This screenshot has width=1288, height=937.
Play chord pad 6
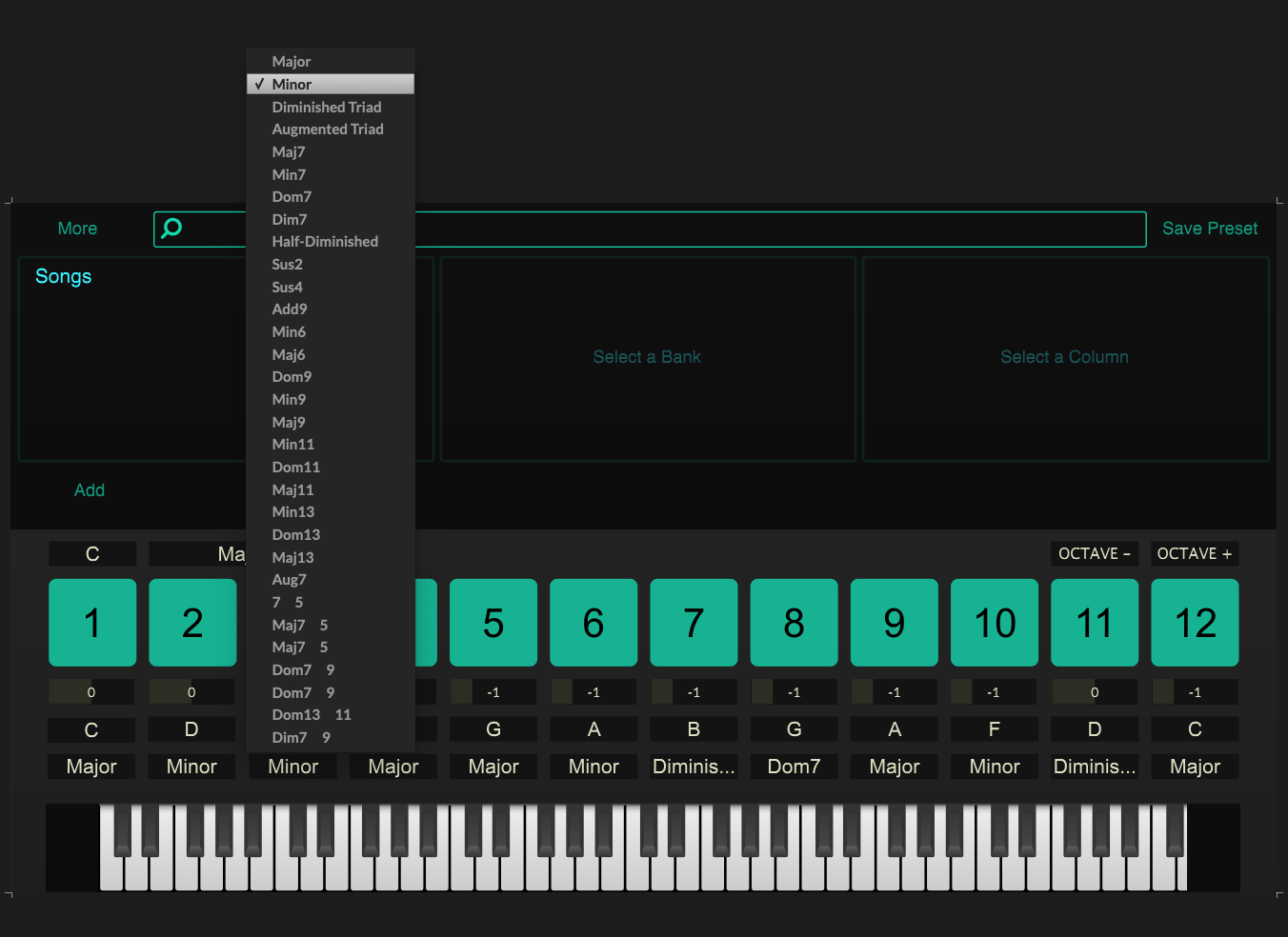[594, 623]
